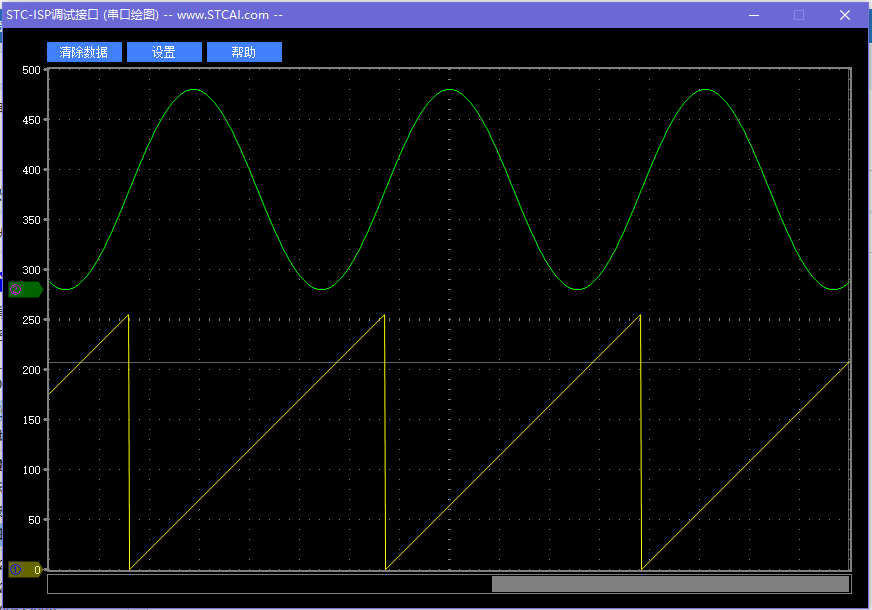The image size is (872, 610).
Task: Click the 250 y-axis label
Action: (31, 320)
